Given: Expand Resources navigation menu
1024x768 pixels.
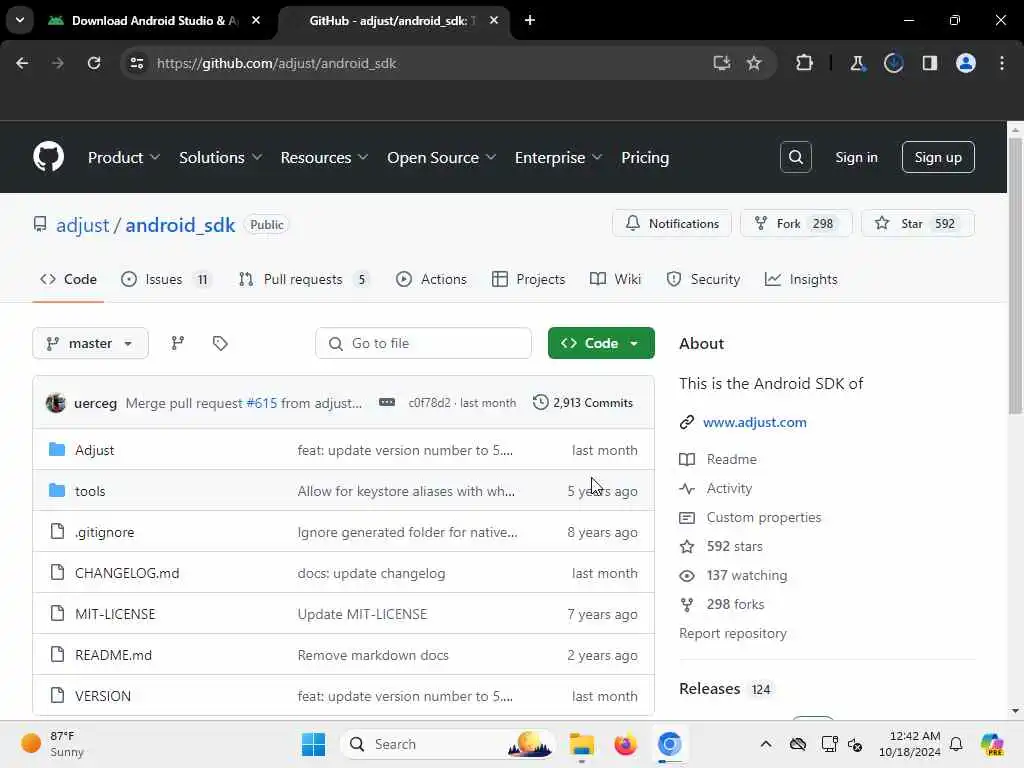Looking at the screenshot, I should (x=324, y=157).
